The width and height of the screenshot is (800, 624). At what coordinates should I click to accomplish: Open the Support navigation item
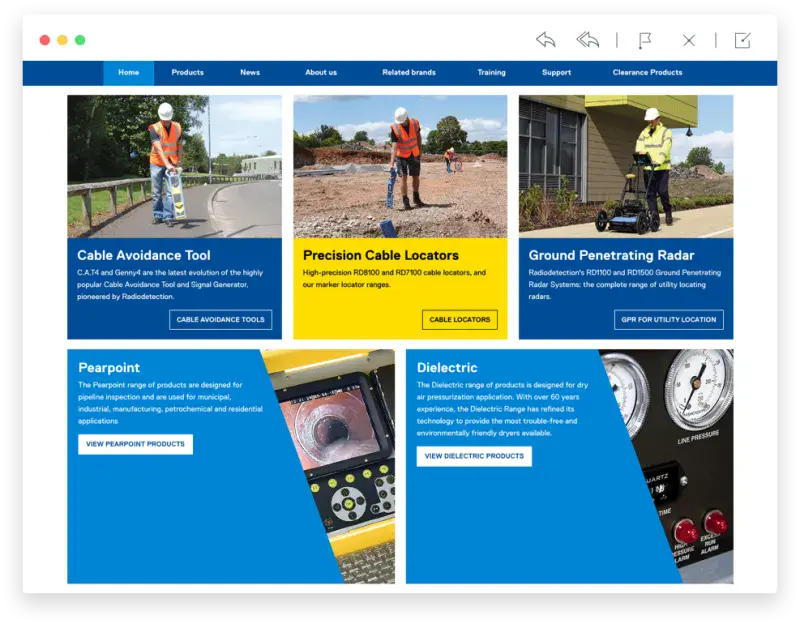point(557,72)
